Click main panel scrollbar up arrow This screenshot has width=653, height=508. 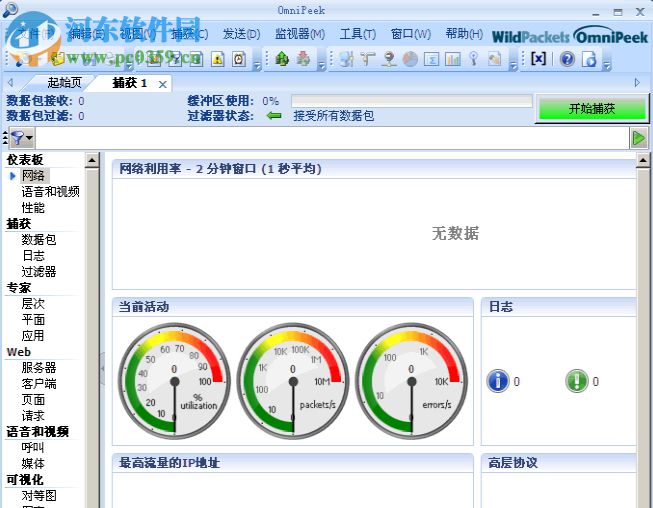point(643,160)
